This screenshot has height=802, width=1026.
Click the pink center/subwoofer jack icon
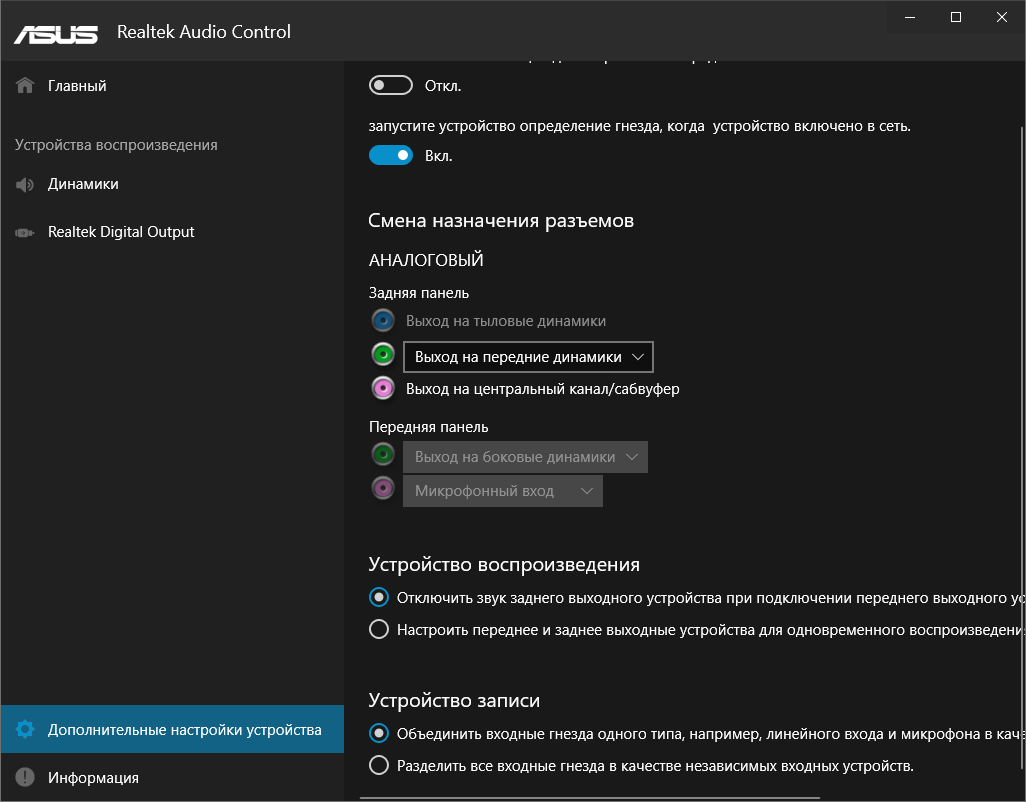point(382,388)
